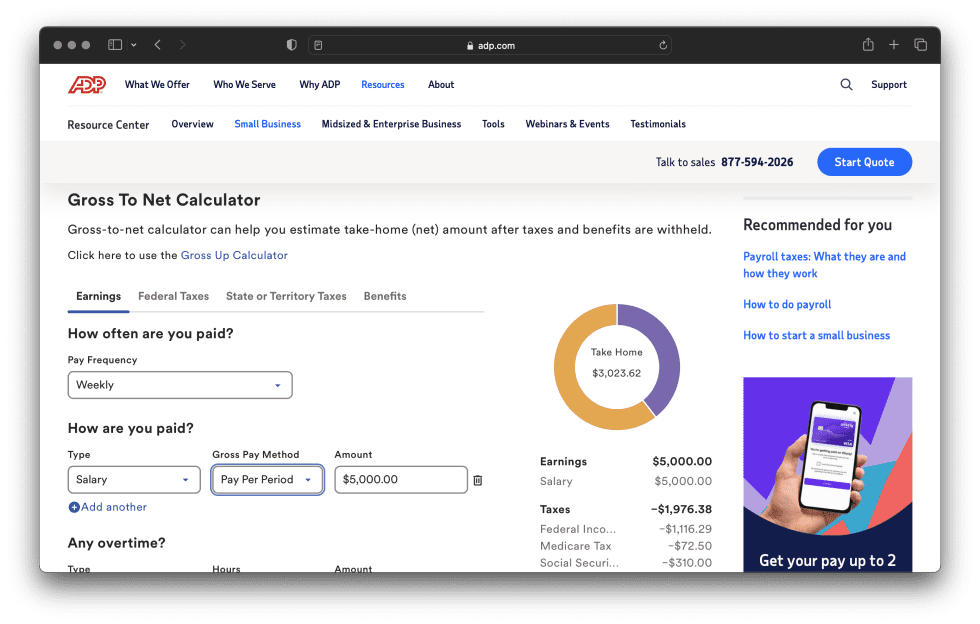This screenshot has width=980, height=624.
Task: Delete the salary row with trash icon
Action: coord(478,480)
